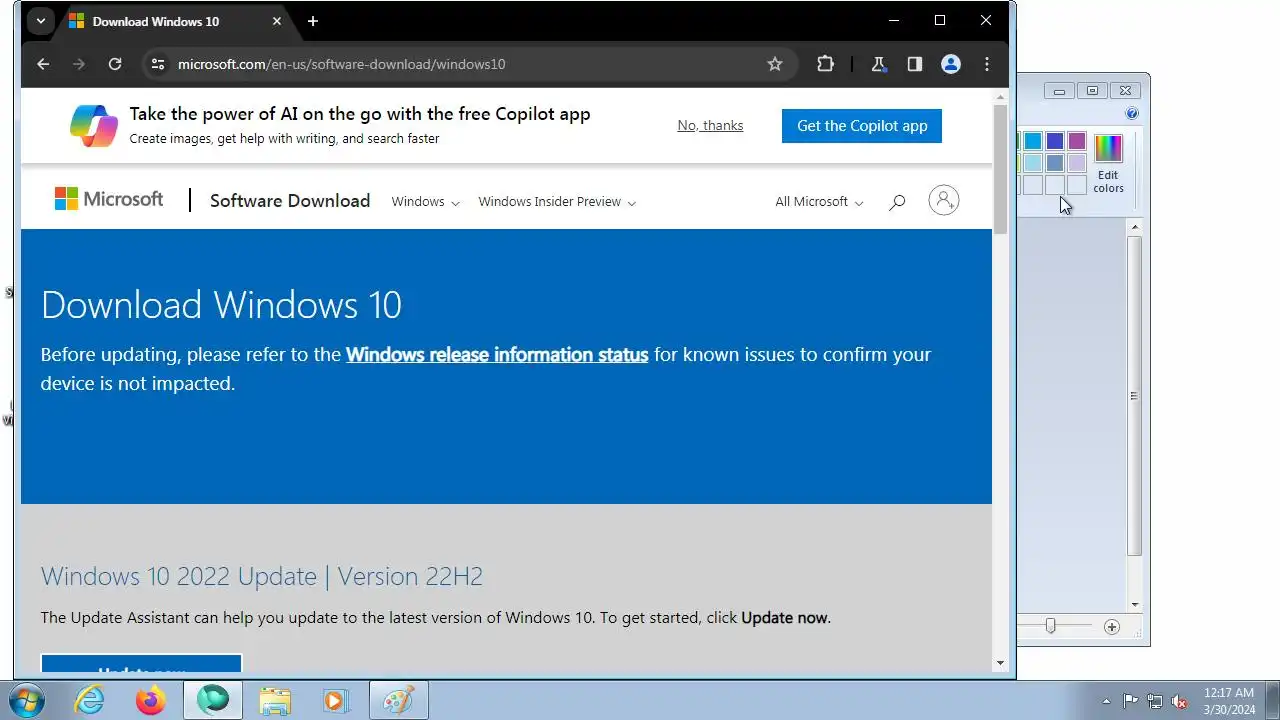Viewport: 1280px width, 720px height.
Task: Open Windows Explorer from the taskbar
Action: (274, 701)
